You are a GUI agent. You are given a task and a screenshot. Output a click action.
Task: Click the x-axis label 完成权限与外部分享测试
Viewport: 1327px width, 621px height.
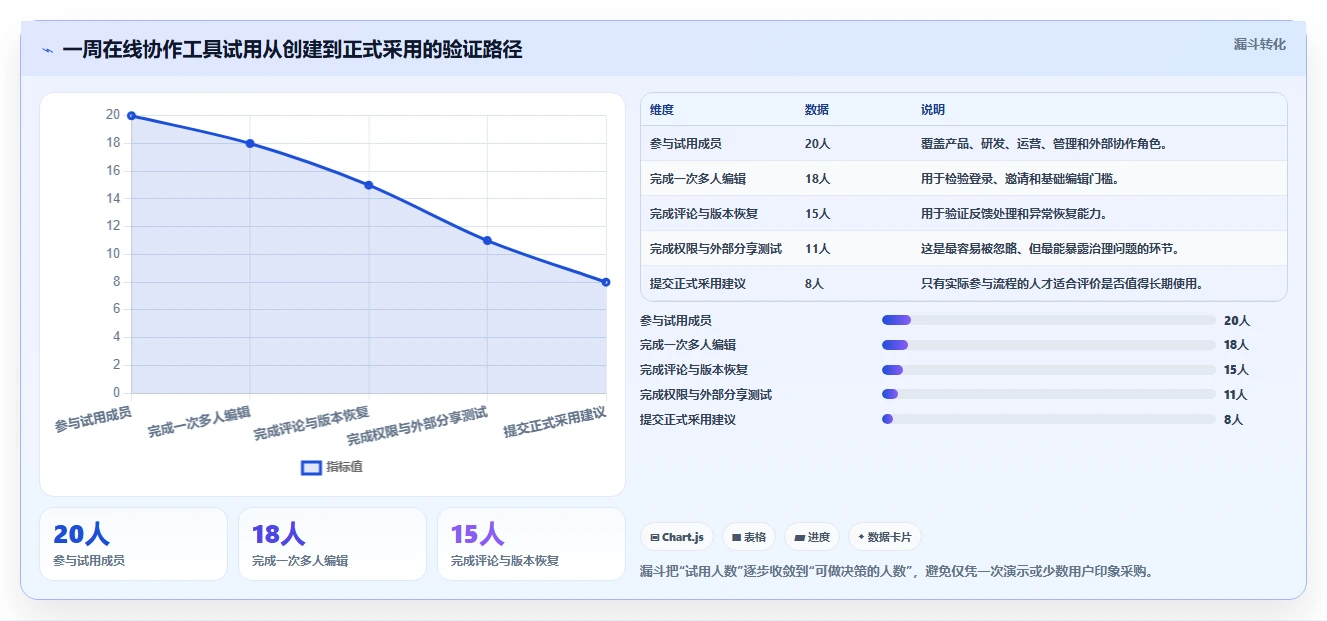tap(417, 426)
